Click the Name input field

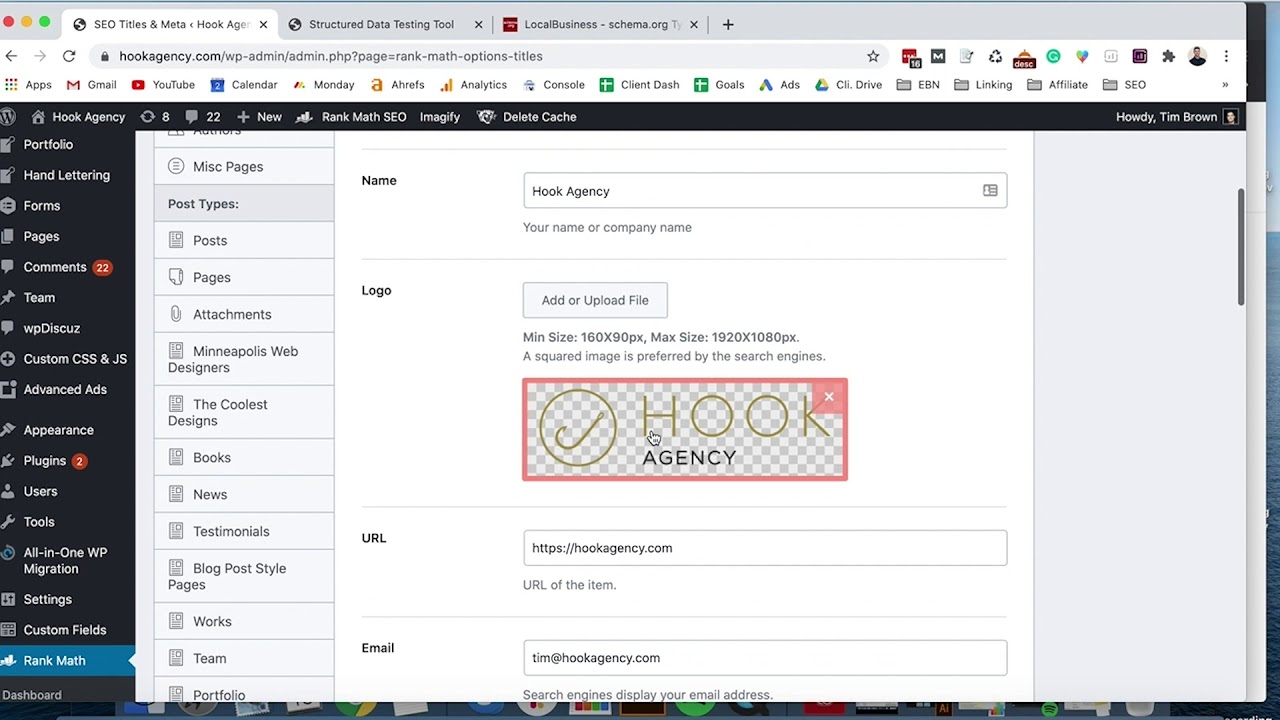[x=765, y=191]
